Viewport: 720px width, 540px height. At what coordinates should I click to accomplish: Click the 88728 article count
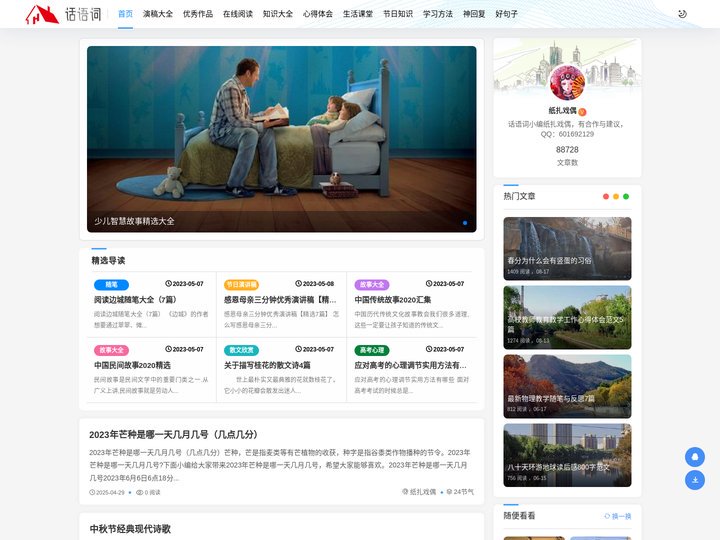[567, 150]
